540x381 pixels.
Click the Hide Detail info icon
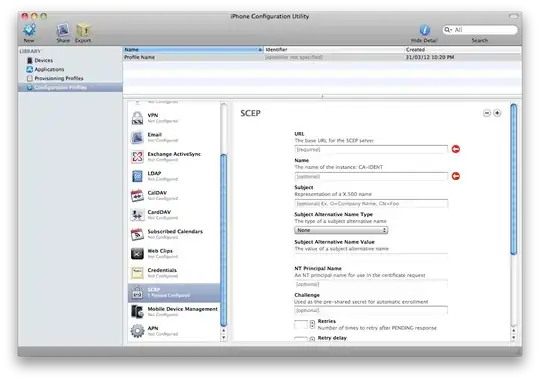[x=424, y=30]
